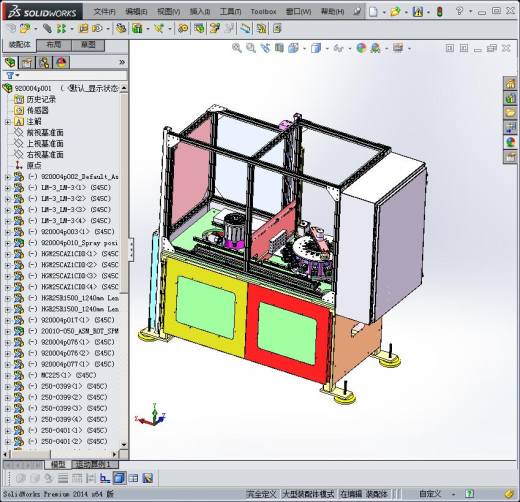This screenshot has height=502, width=520.
Task: Open dropdown arrow next to Open file icon
Action: pyautogui.click(x=406, y=12)
